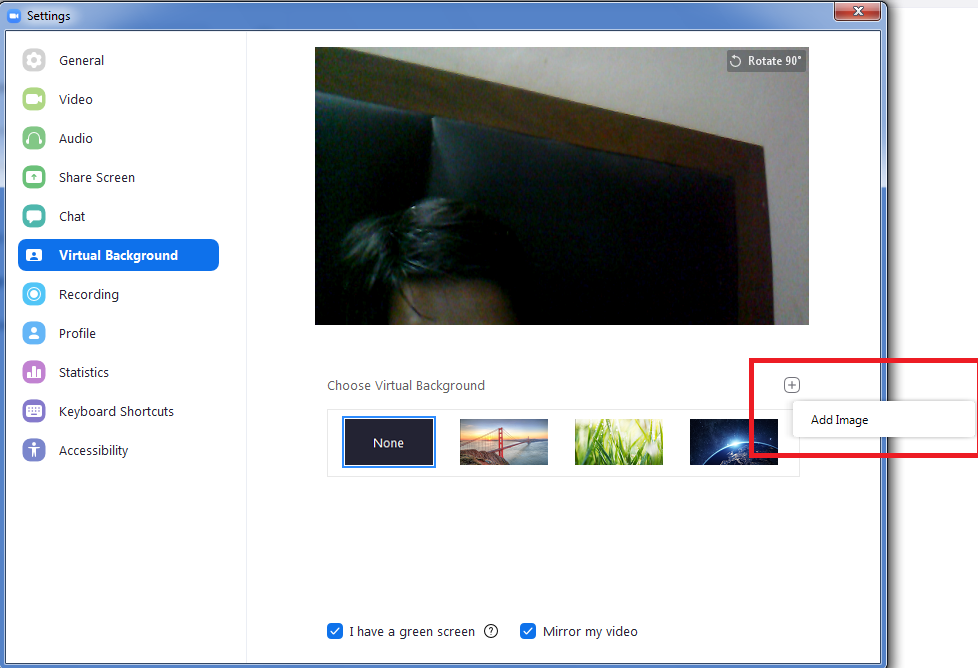
Task: Uncheck Mirror my video
Action: [527, 631]
